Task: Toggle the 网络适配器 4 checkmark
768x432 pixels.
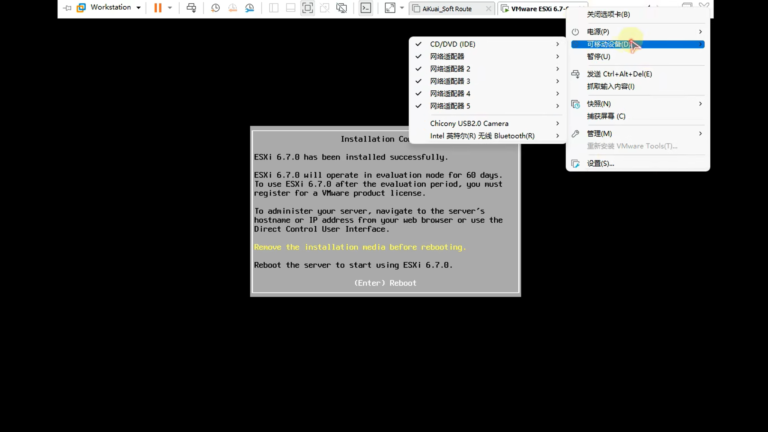Action: pos(418,94)
